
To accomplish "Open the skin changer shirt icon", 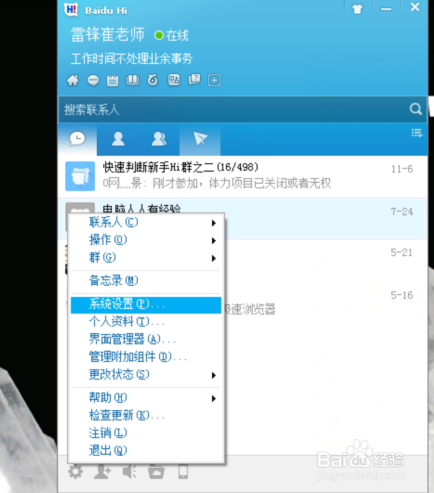I will [x=357, y=9].
